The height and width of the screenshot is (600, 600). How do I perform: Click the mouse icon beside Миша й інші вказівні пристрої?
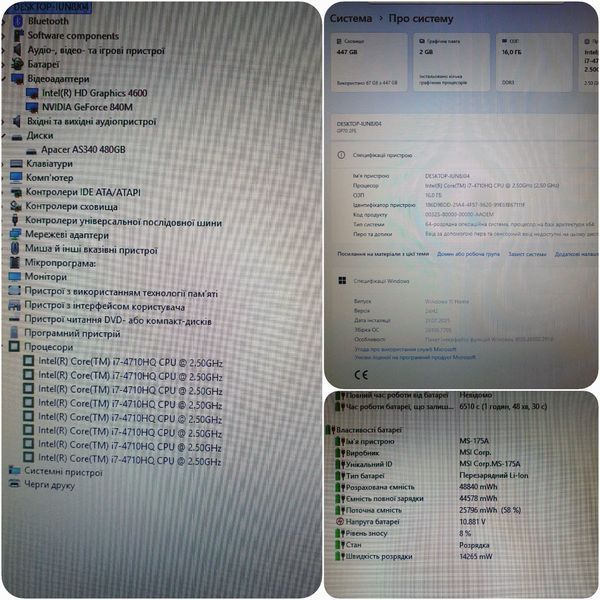[x=15, y=248]
